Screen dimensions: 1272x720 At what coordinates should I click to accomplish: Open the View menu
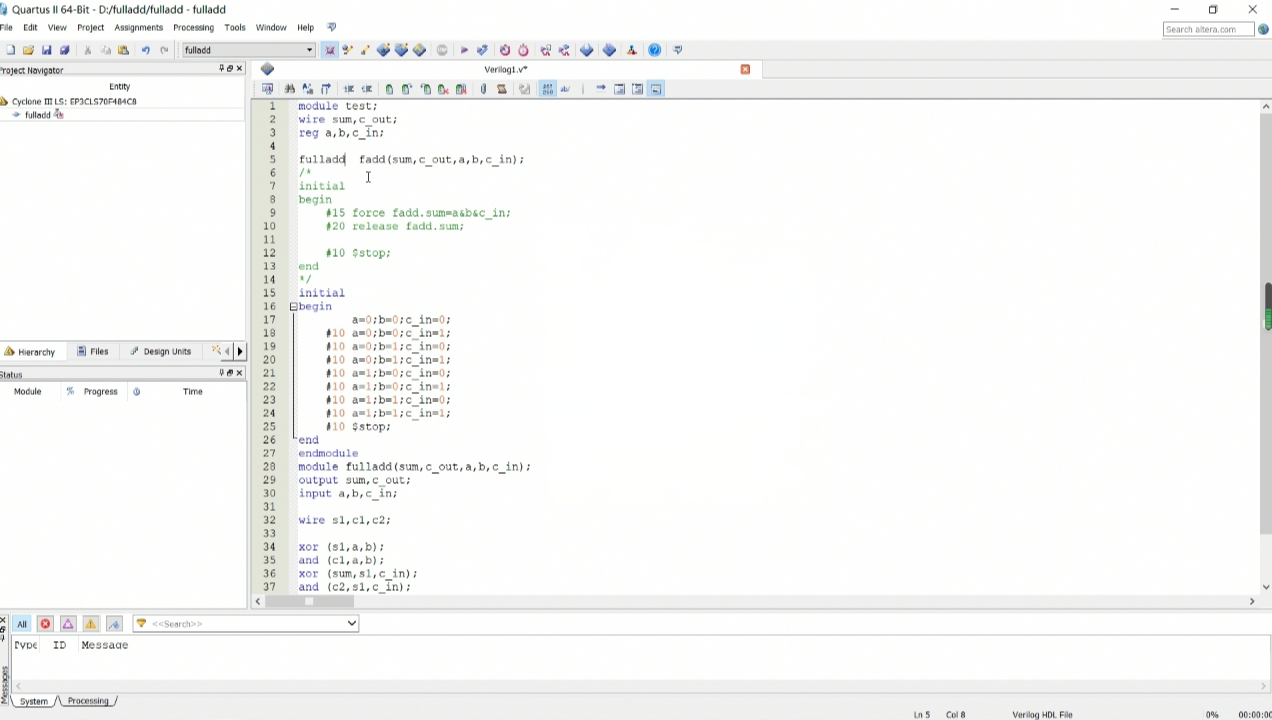57,28
